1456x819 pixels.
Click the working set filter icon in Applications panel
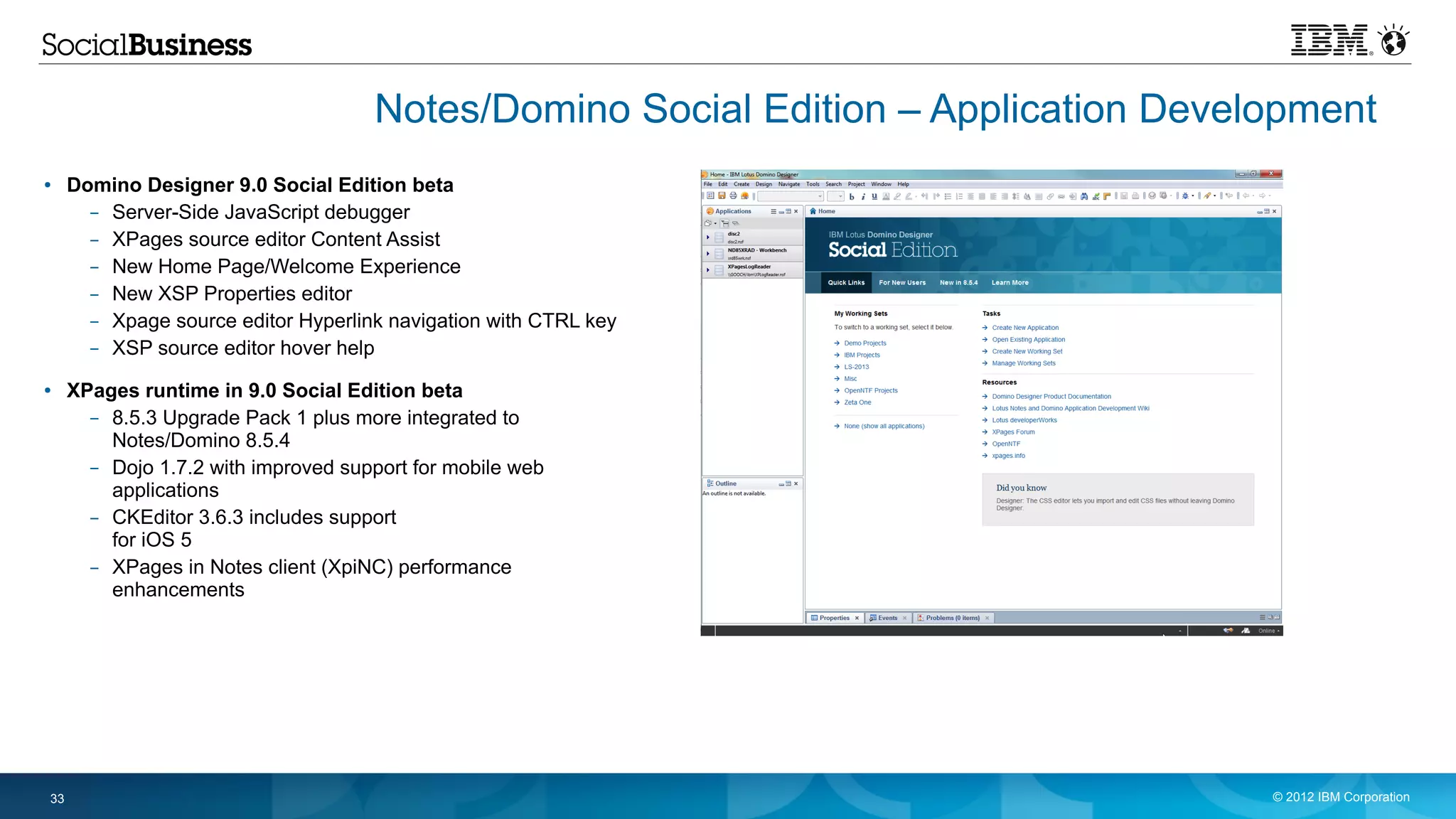(724, 223)
